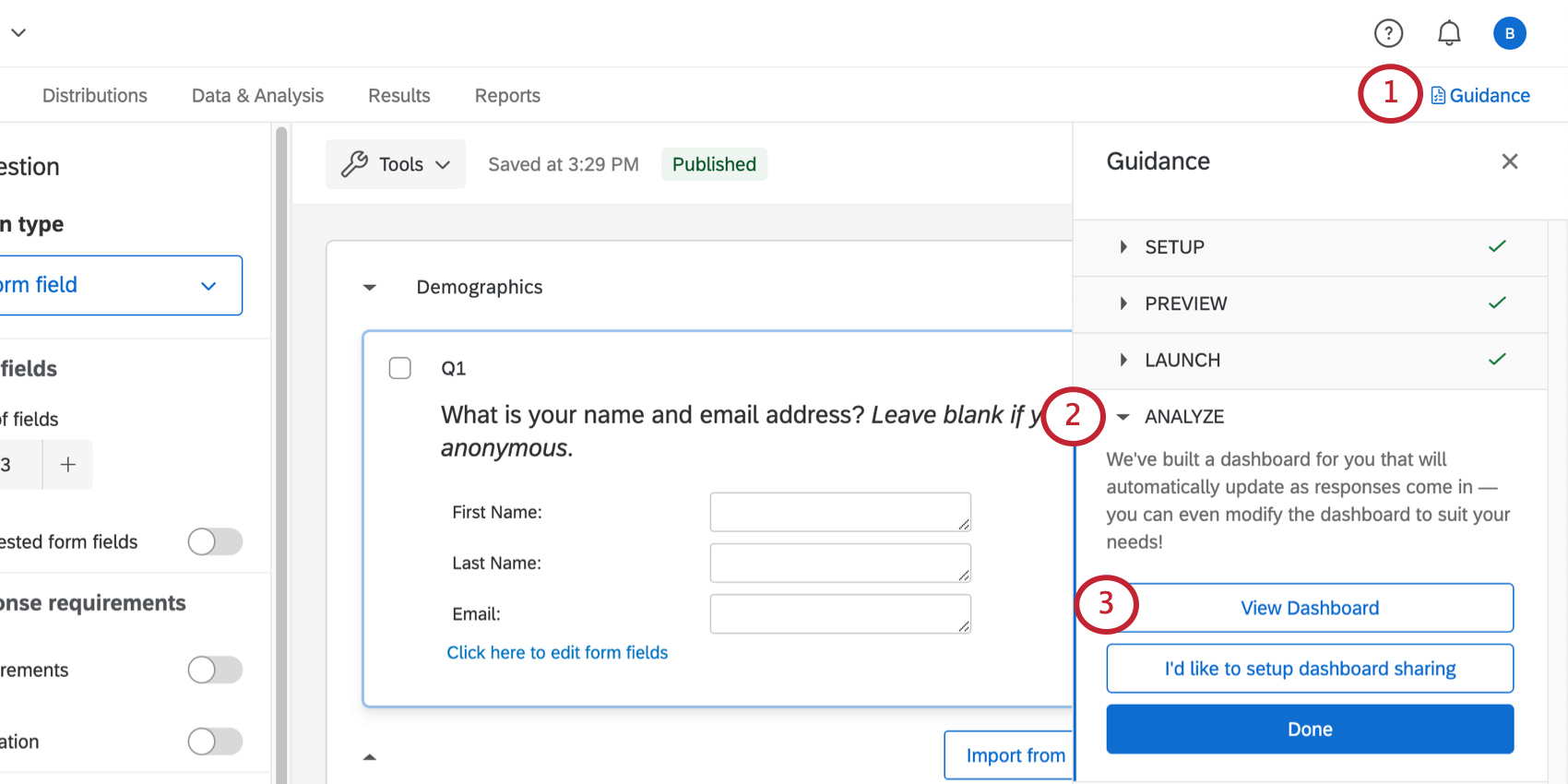Open the question type dropdown
Viewport: 1568px width, 784px height.
pyautogui.click(x=120, y=286)
